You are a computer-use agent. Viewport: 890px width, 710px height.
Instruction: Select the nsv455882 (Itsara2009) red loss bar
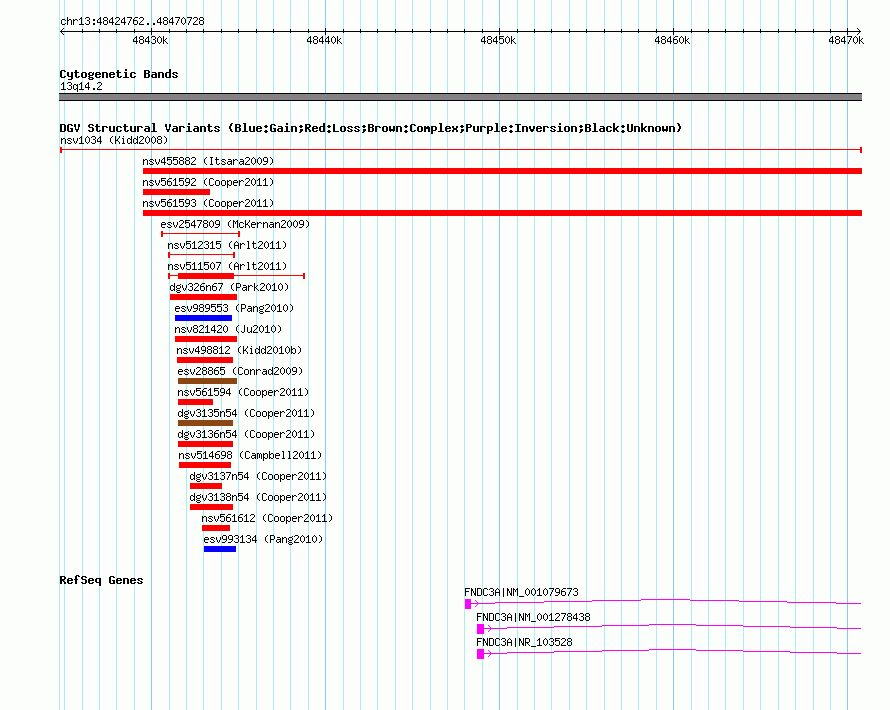pos(502,171)
